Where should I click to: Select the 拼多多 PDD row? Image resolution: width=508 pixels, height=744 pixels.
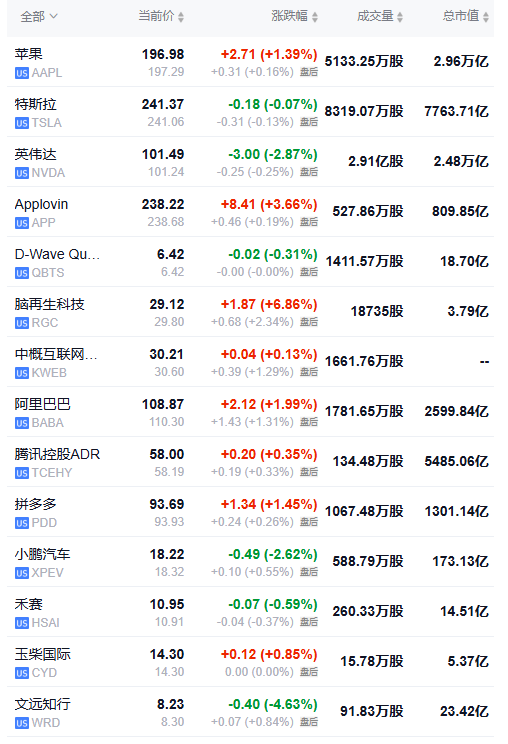pyautogui.click(x=250, y=512)
